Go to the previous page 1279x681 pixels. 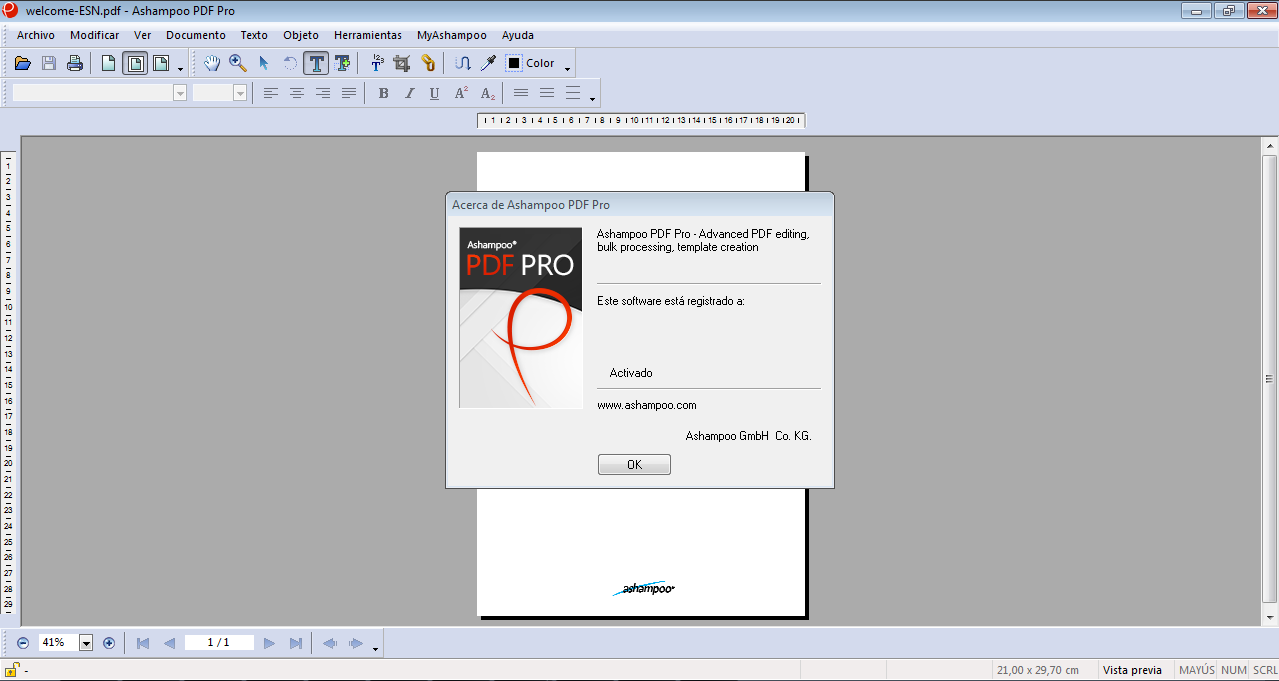[x=169, y=643]
